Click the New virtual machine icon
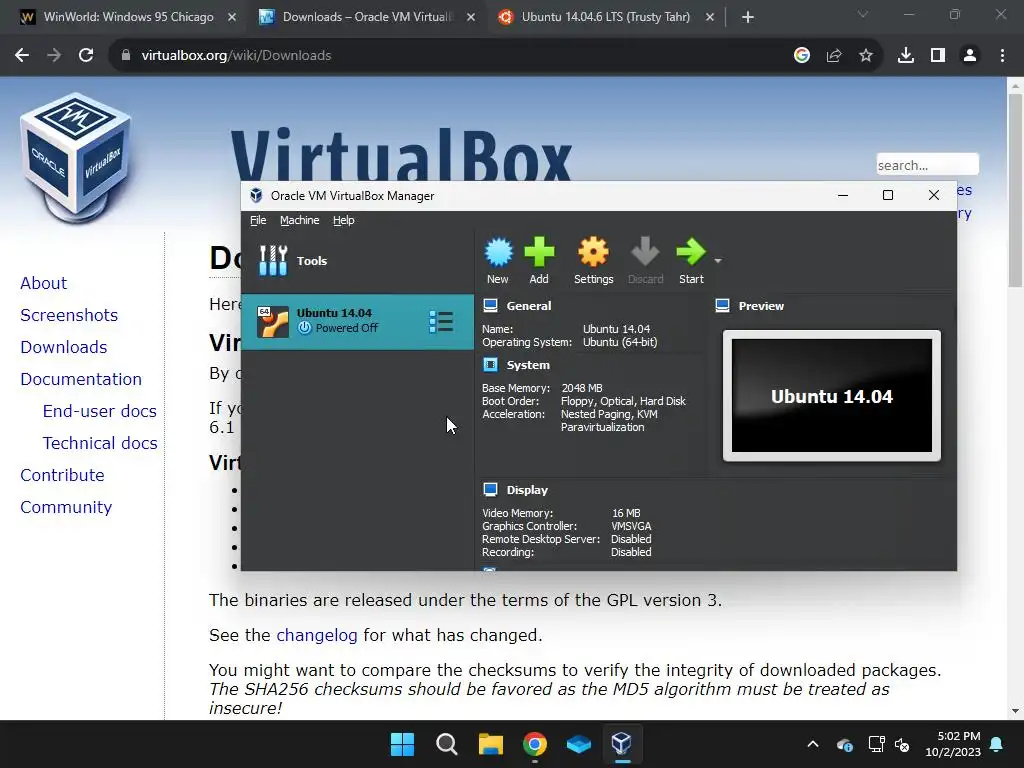The height and width of the screenshot is (768, 1024). point(498,253)
